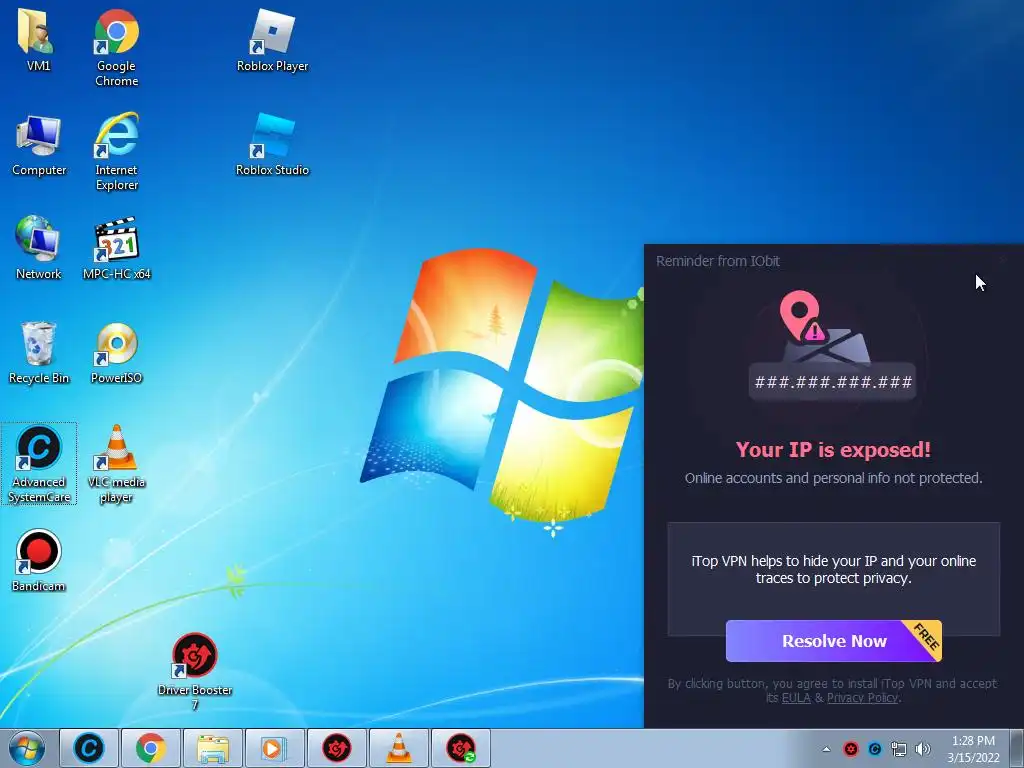The width and height of the screenshot is (1024, 768).
Task: Open Windows Explorer from the taskbar
Action: coord(213,748)
